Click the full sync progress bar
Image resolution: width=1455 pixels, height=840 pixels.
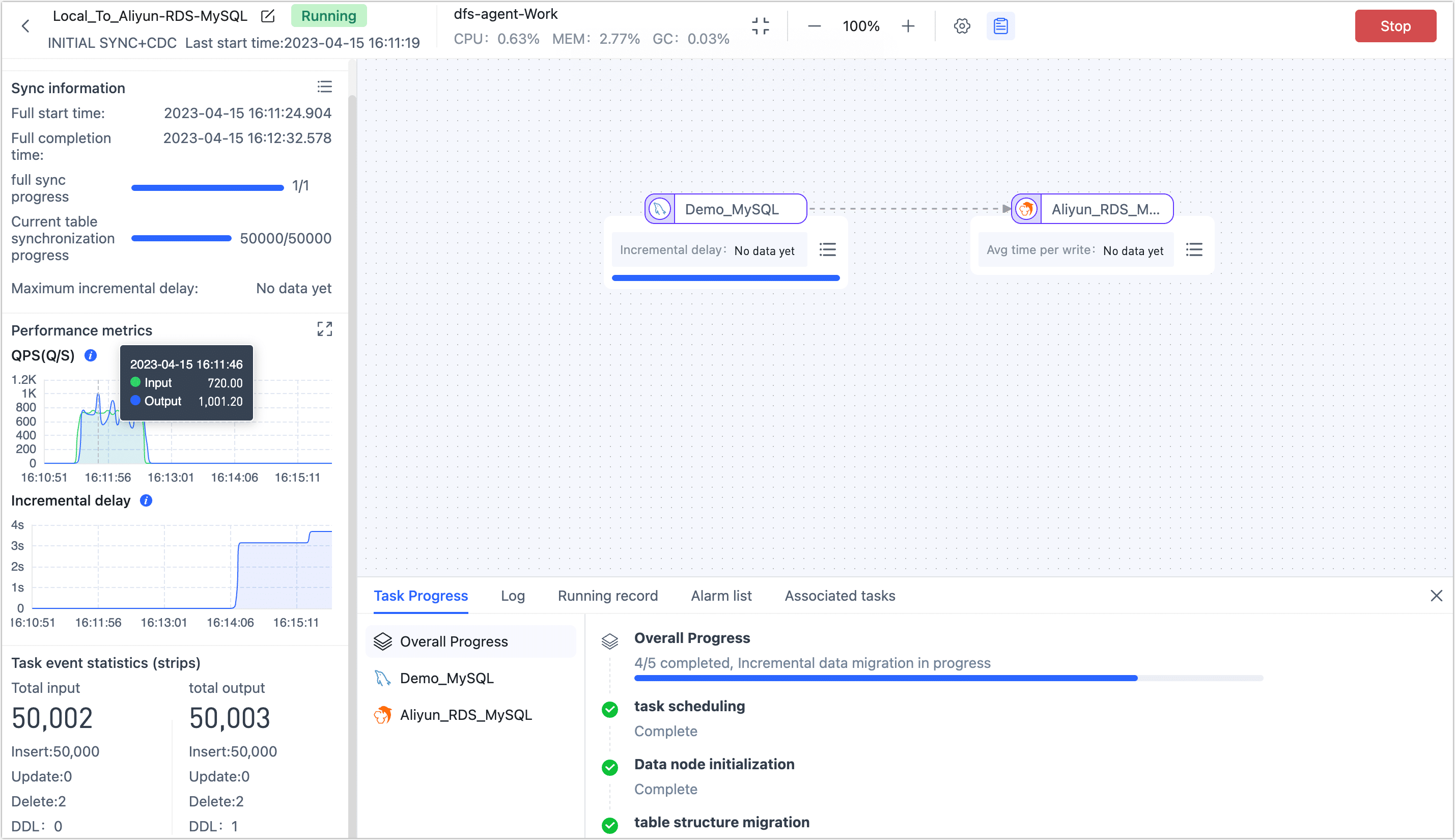pos(207,187)
